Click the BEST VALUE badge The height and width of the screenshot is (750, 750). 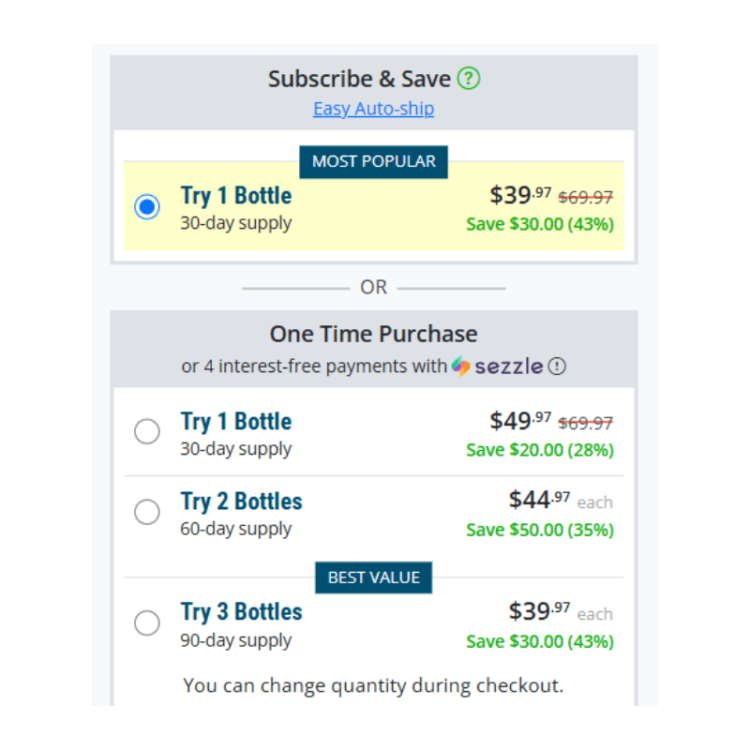point(374,577)
